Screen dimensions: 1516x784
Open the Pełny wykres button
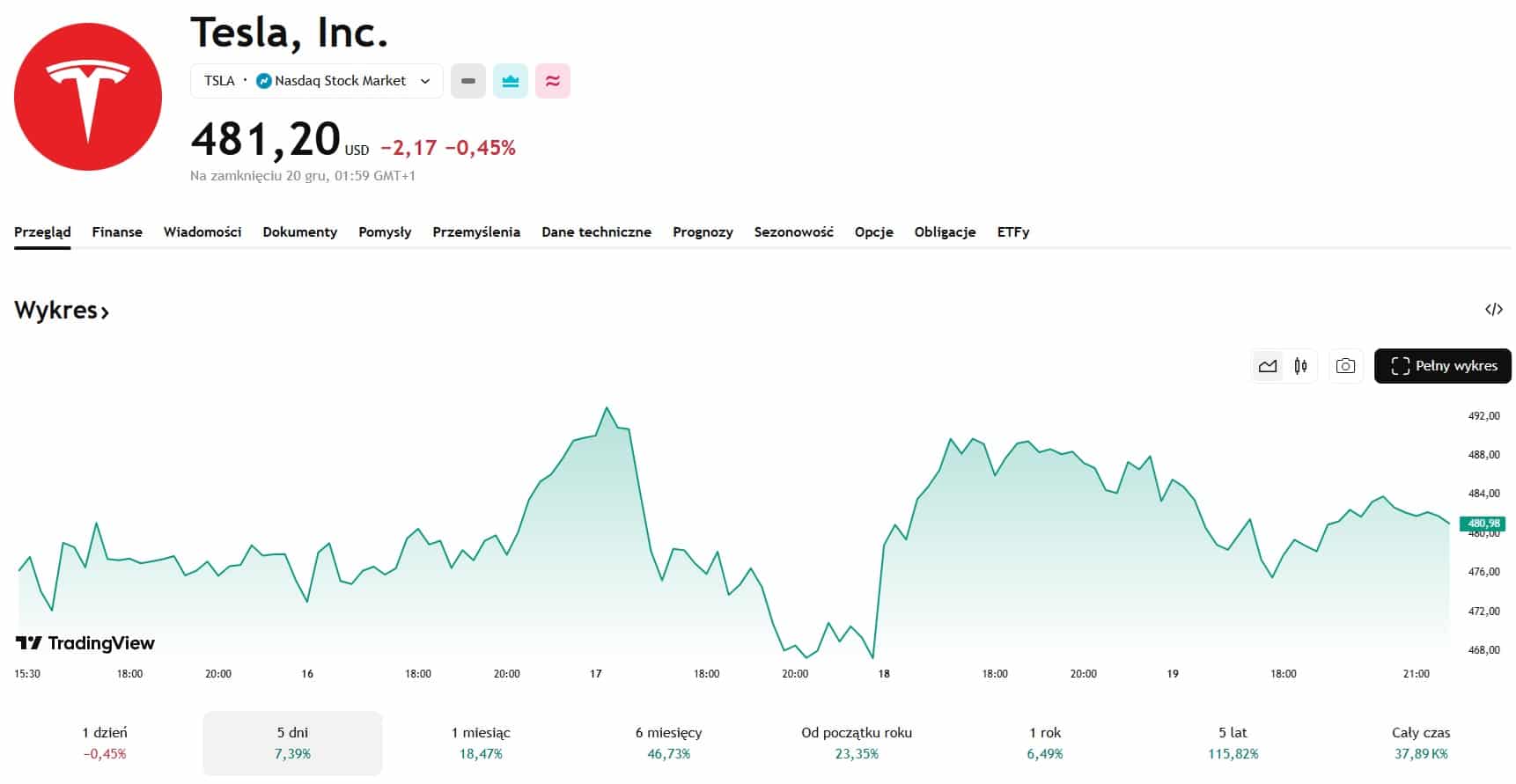tap(1442, 366)
